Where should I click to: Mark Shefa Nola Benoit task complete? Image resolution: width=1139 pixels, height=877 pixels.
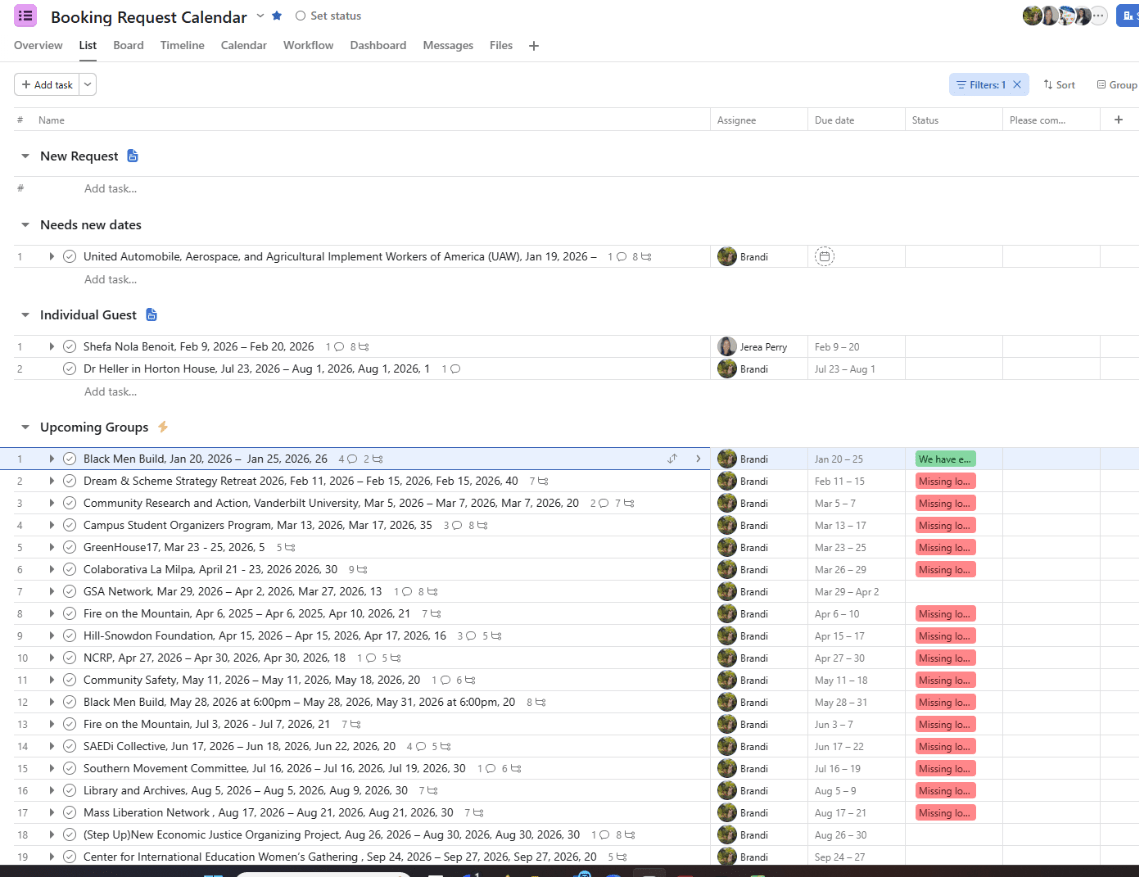pos(69,347)
